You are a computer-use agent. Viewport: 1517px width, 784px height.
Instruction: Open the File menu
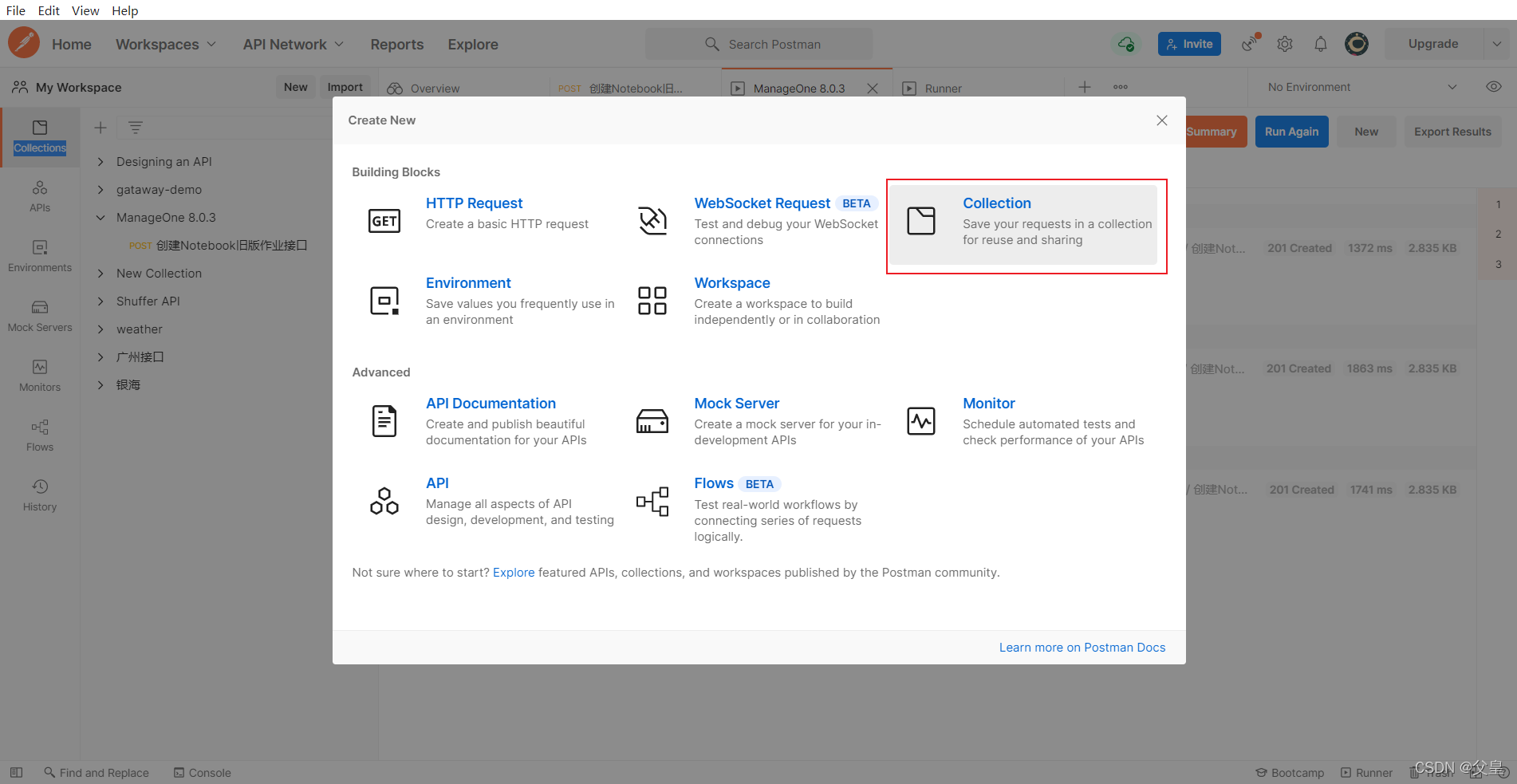click(x=16, y=10)
